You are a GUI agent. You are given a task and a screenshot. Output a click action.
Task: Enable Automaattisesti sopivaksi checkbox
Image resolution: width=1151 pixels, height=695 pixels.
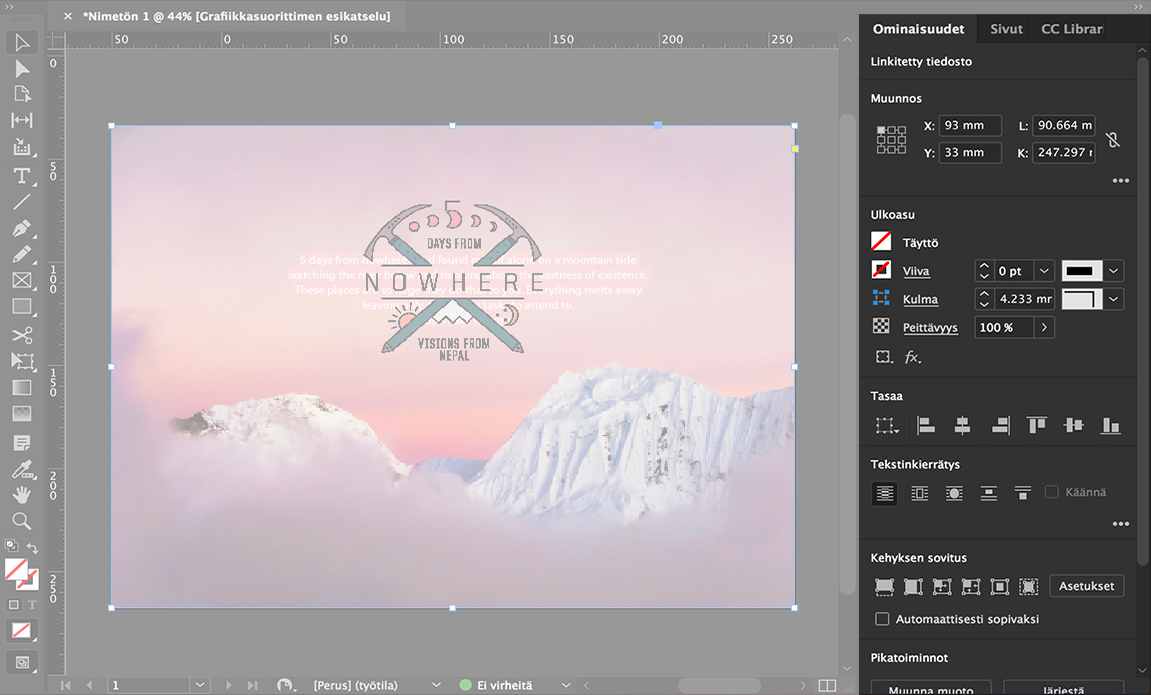coord(882,619)
